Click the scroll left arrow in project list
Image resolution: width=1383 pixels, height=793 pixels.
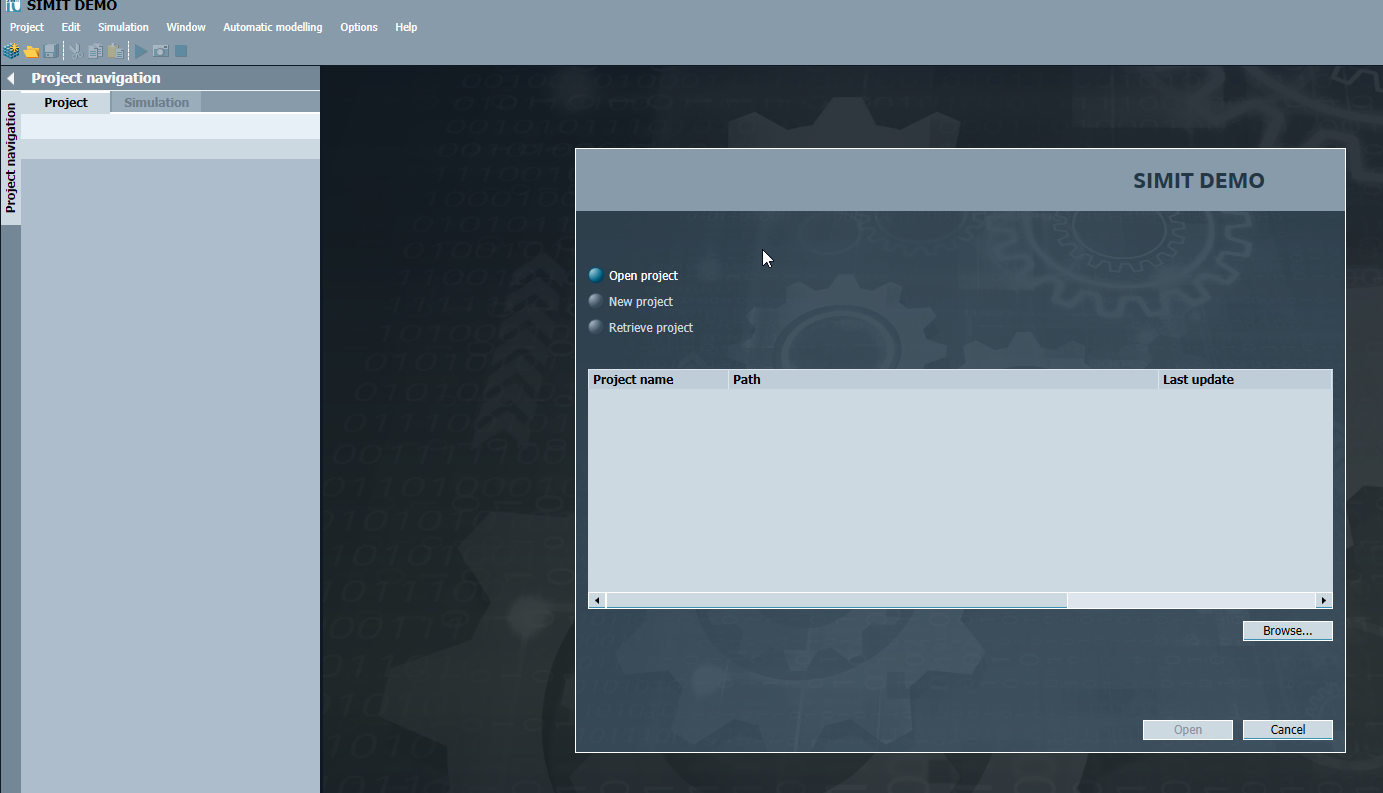click(597, 600)
